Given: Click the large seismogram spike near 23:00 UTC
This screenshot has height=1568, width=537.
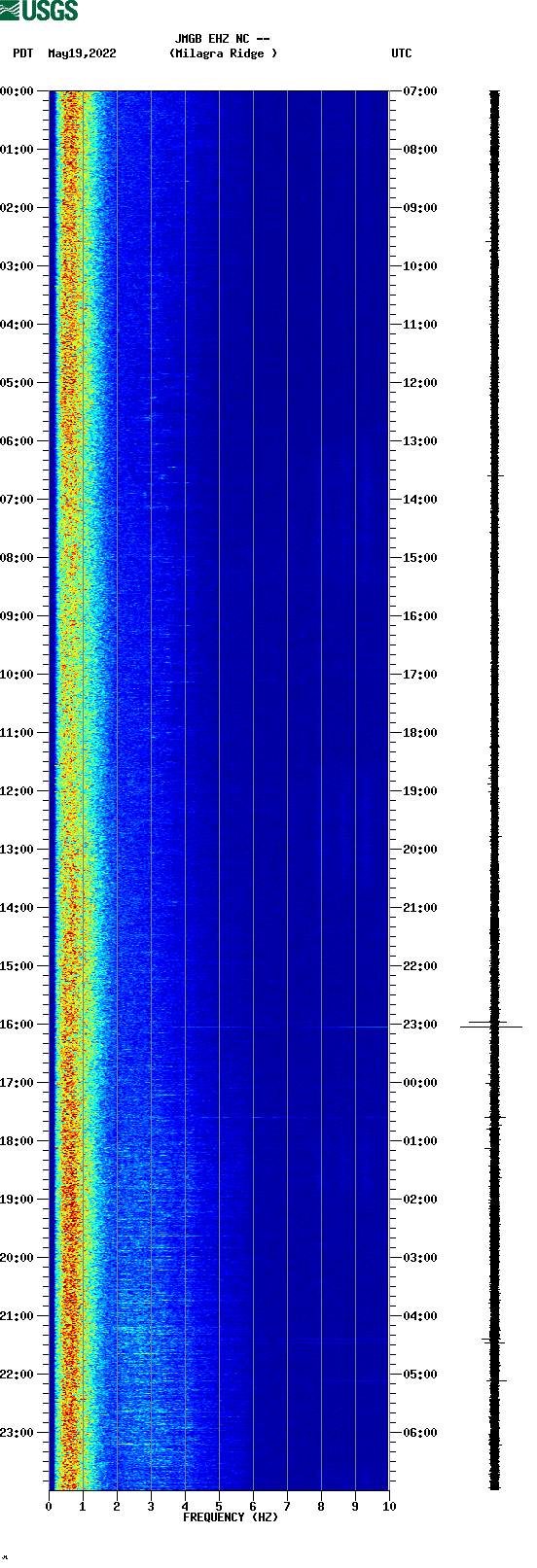Looking at the screenshot, I should pyautogui.click(x=492, y=1026).
